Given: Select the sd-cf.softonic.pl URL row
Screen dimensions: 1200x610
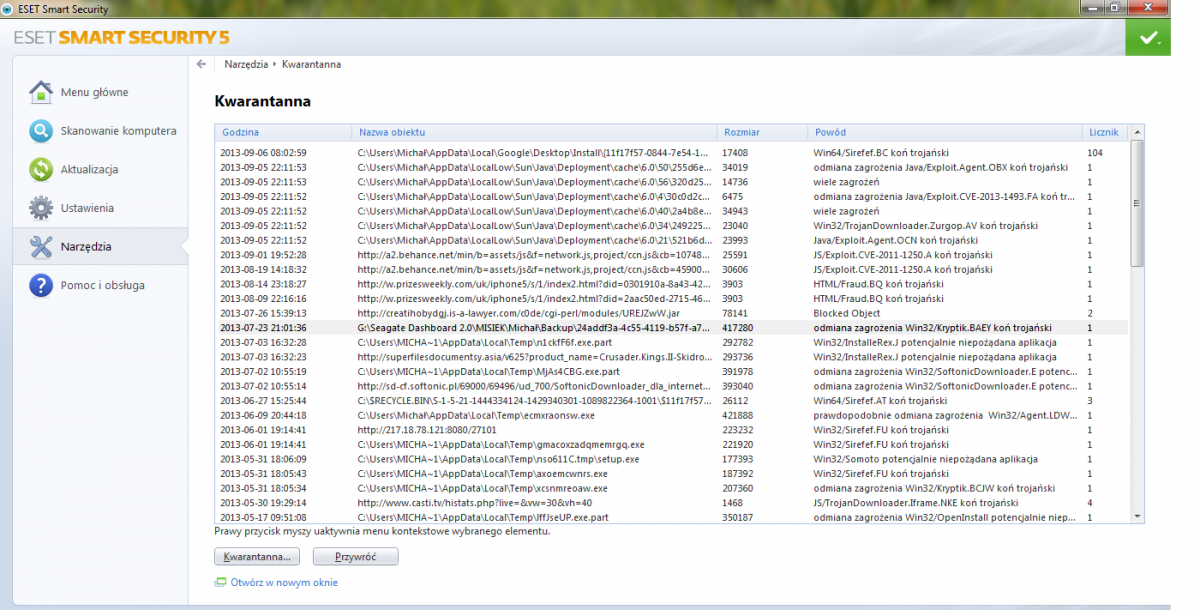Looking at the screenshot, I should (x=672, y=386).
